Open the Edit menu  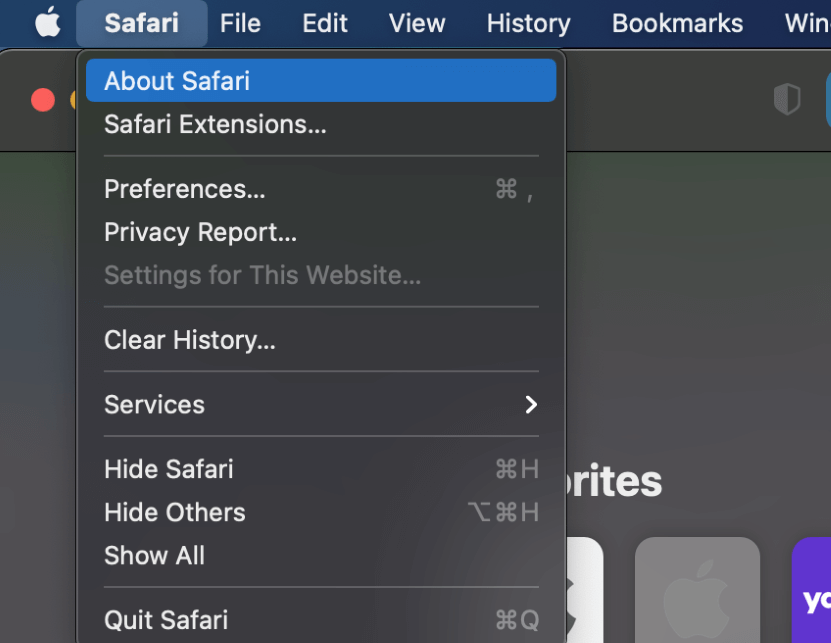(325, 22)
